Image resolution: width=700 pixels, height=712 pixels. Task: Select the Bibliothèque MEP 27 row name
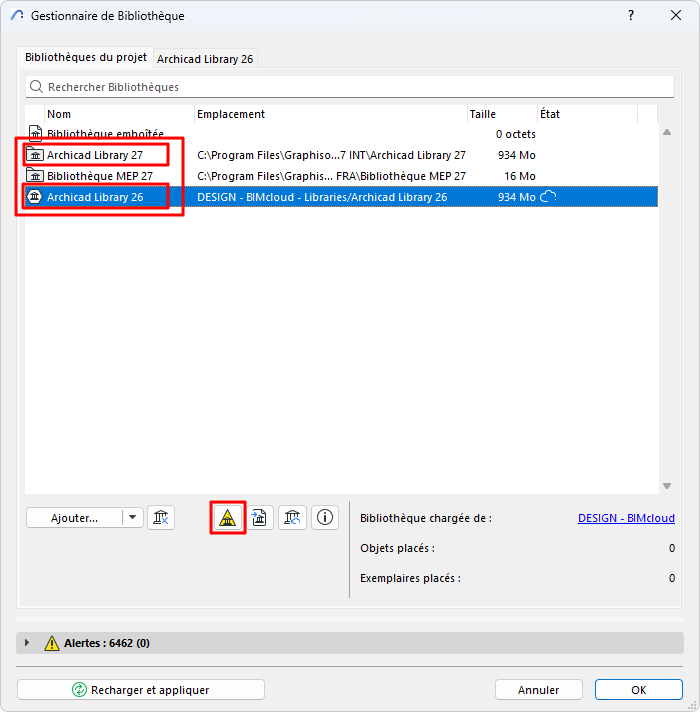tap(100, 176)
